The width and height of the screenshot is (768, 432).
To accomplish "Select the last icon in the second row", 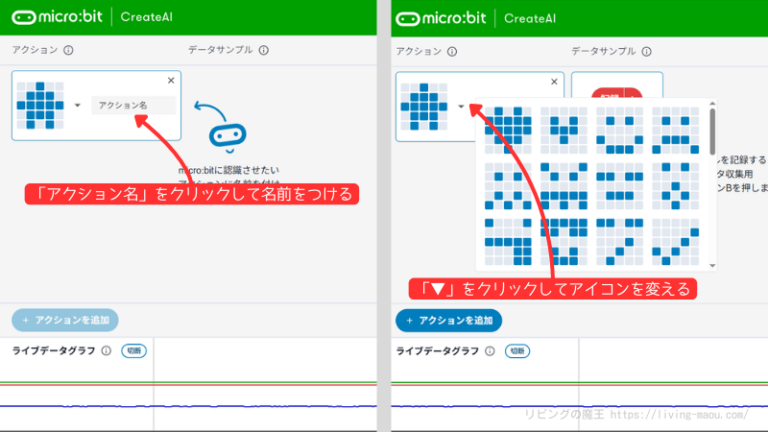I will (x=676, y=185).
